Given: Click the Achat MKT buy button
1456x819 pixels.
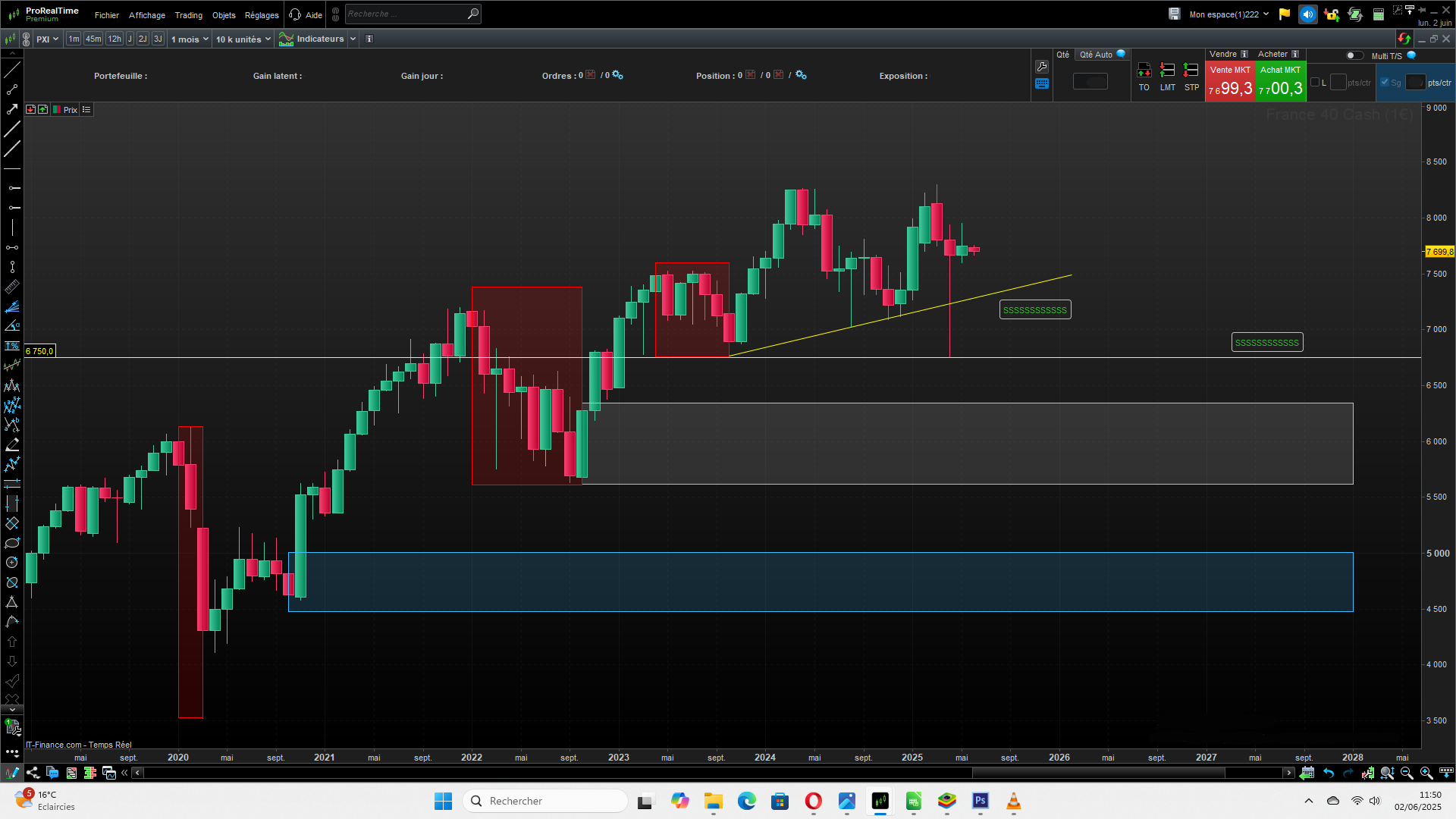Looking at the screenshot, I should 1280,82.
